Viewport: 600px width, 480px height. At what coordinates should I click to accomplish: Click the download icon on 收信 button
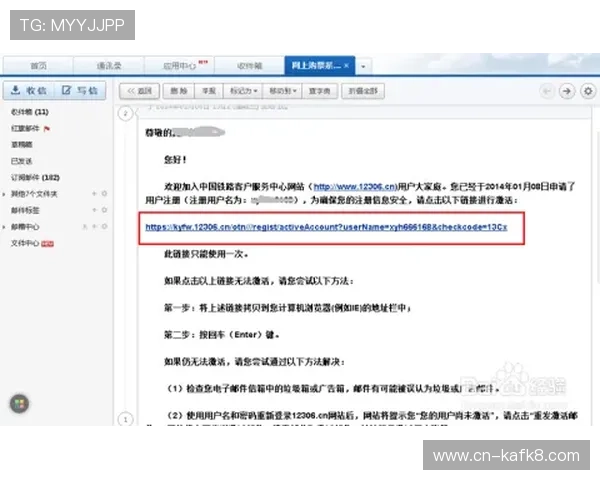tap(15, 90)
